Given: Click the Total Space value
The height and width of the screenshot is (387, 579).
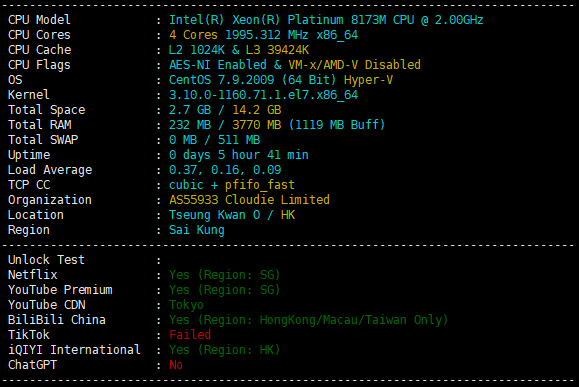Looking at the screenshot, I should 225,110.
